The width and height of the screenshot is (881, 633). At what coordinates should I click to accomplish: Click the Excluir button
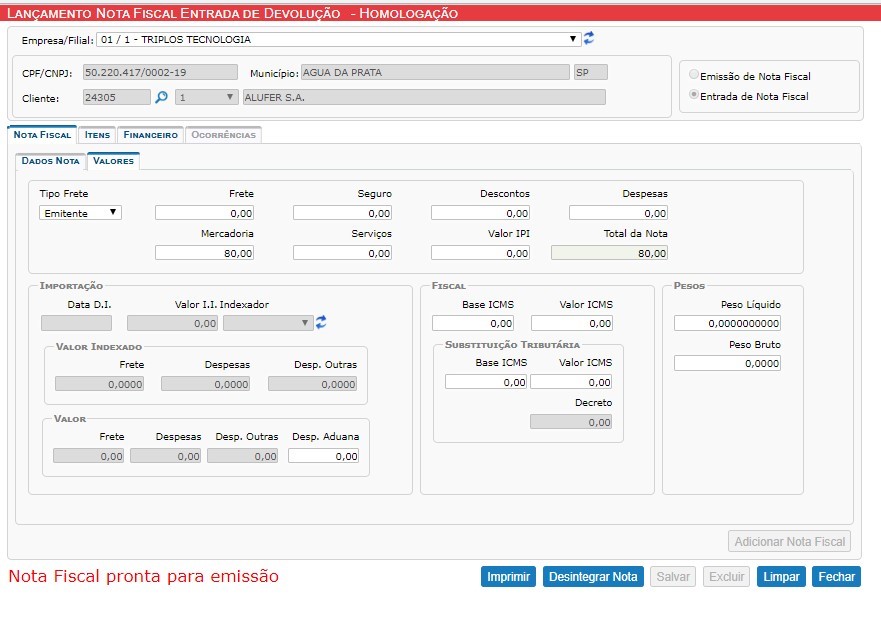click(726, 576)
